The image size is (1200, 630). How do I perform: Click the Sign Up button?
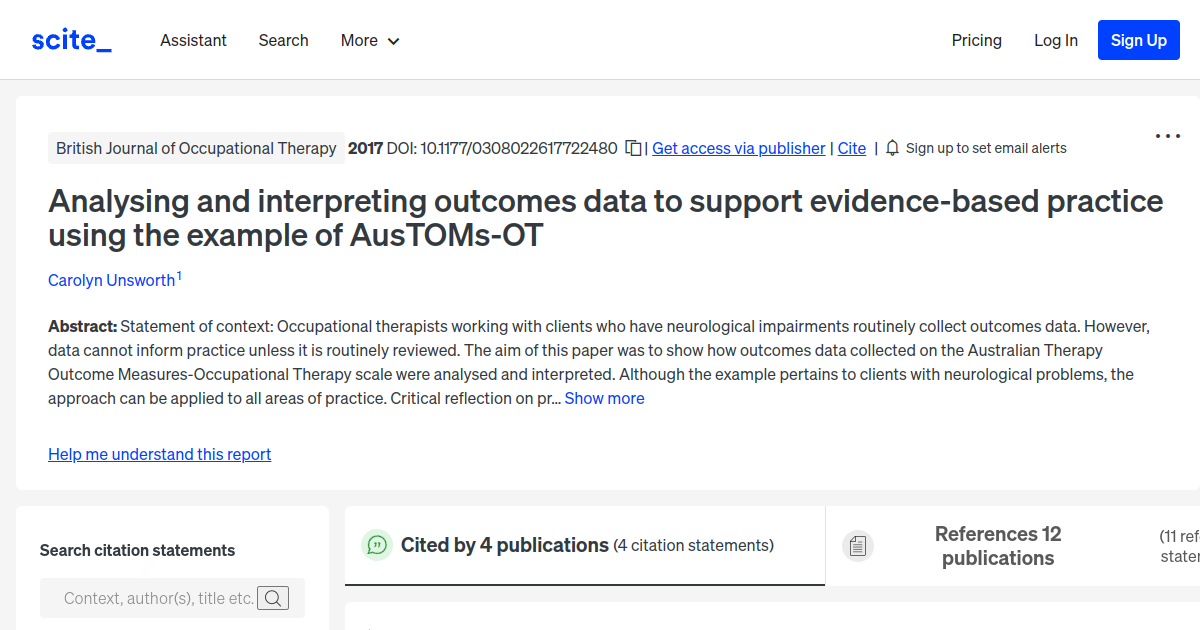(x=1138, y=40)
